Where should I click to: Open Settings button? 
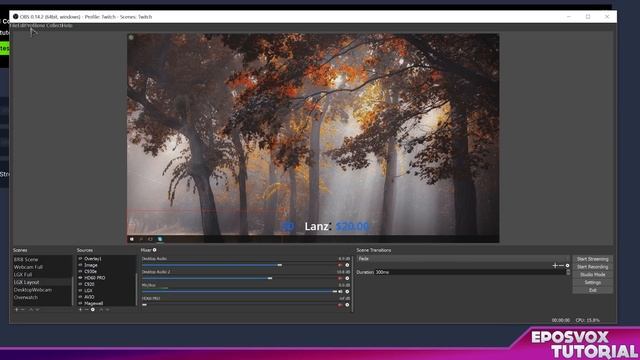click(x=592, y=282)
